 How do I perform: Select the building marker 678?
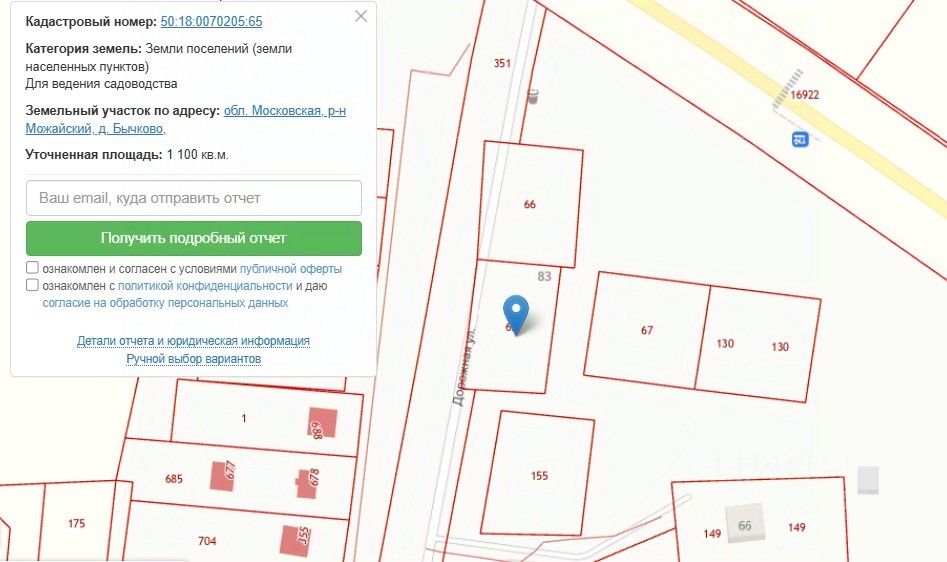click(x=307, y=482)
